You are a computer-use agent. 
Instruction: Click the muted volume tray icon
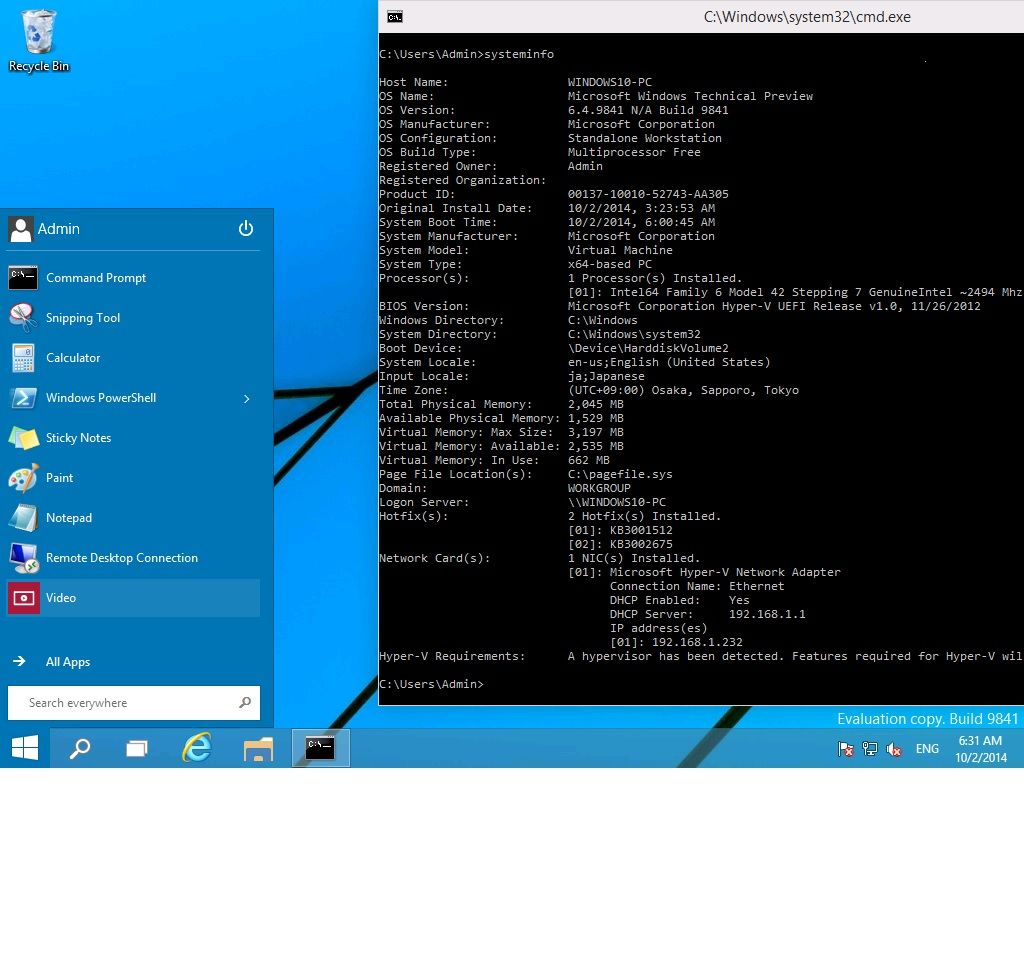[x=894, y=749]
